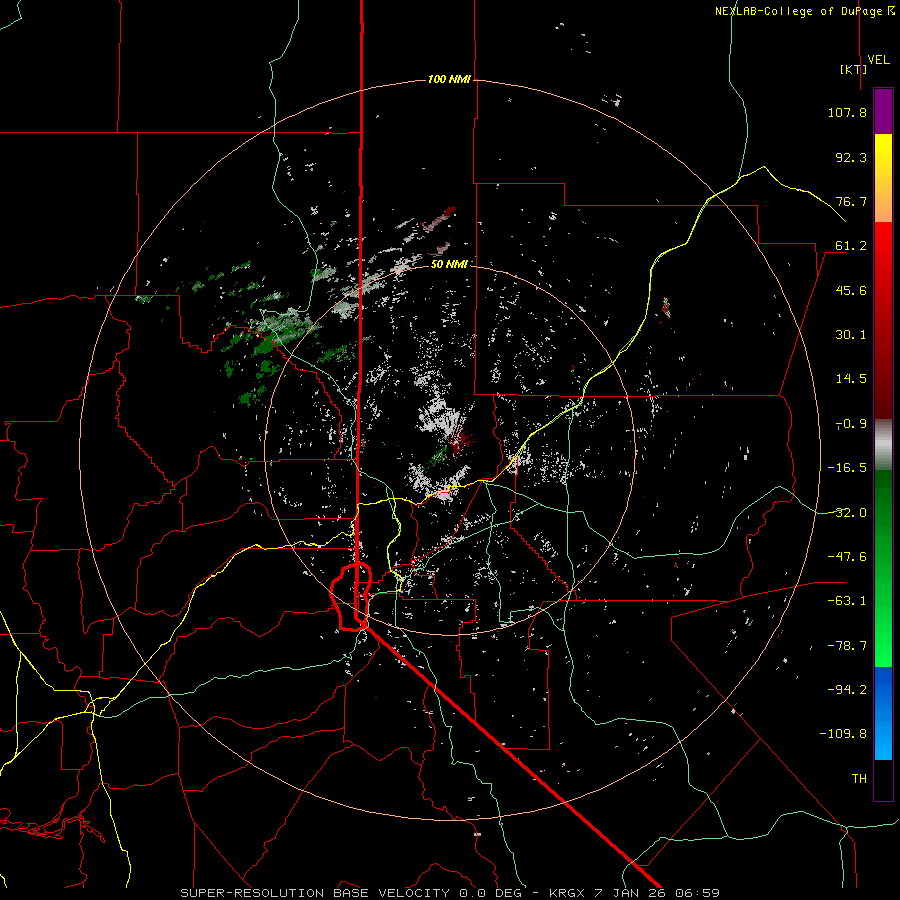Image resolution: width=900 pixels, height=900 pixels.
Task: Click the 76.7 velocity scale value
Action: point(851,201)
